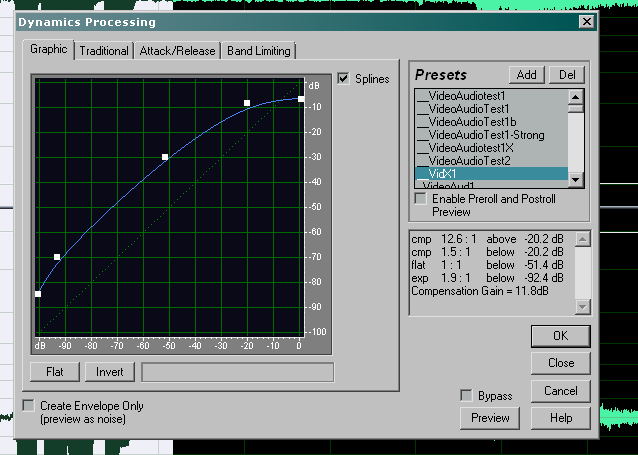The height and width of the screenshot is (455, 638).
Task: Select the __VideoAudiotest1 preset at top
Action: click(492, 96)
